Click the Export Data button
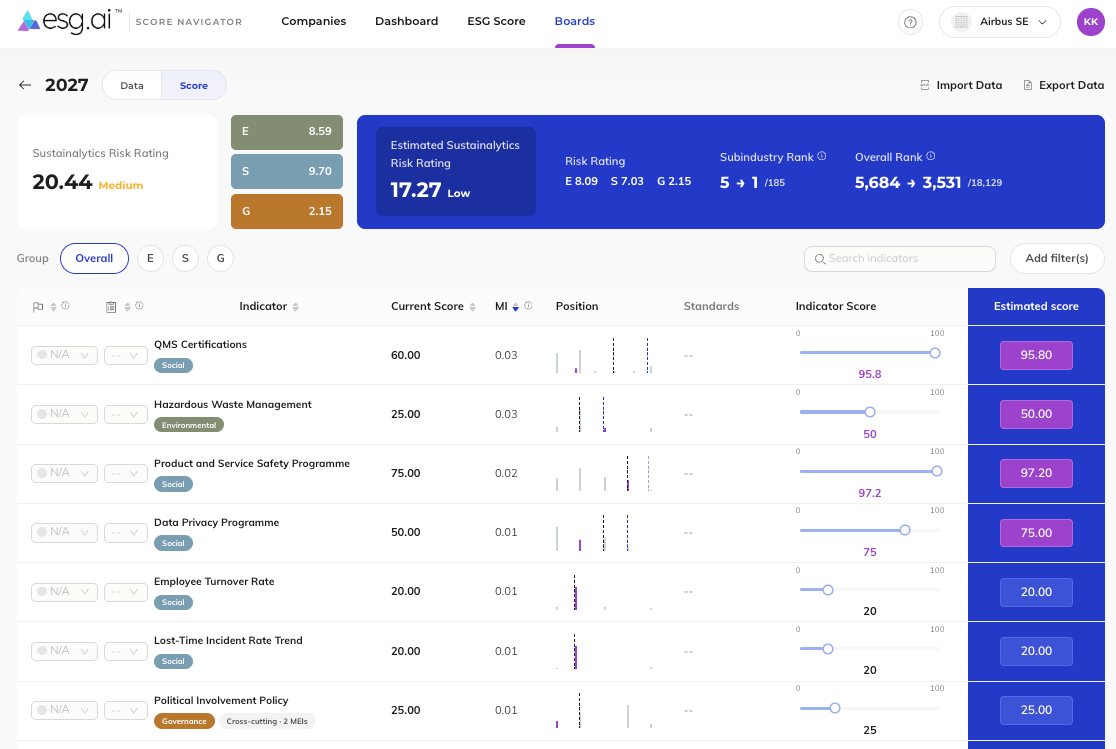 click(x=1063, y=85)
